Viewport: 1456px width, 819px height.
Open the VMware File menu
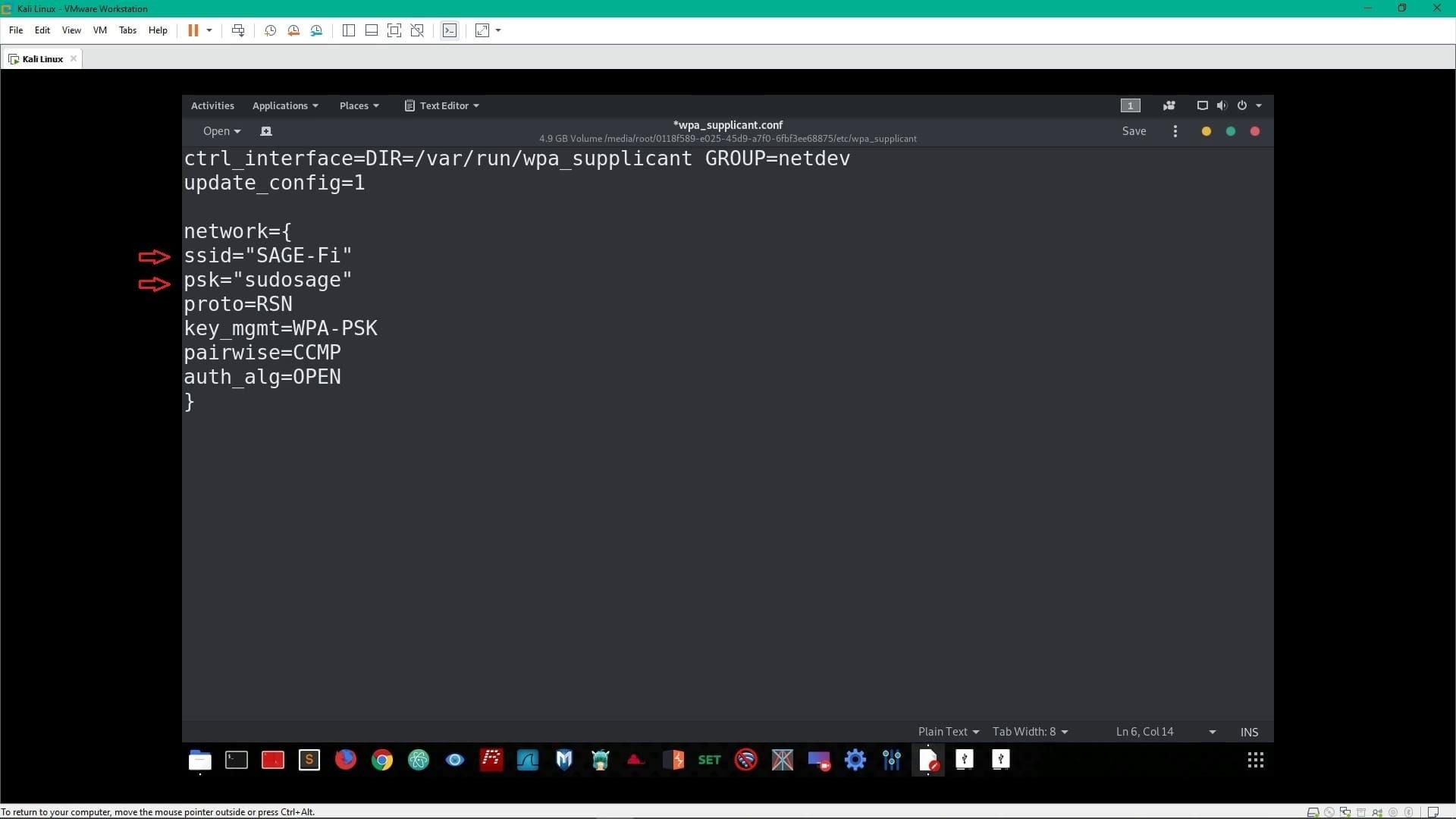tap(16, 30)
